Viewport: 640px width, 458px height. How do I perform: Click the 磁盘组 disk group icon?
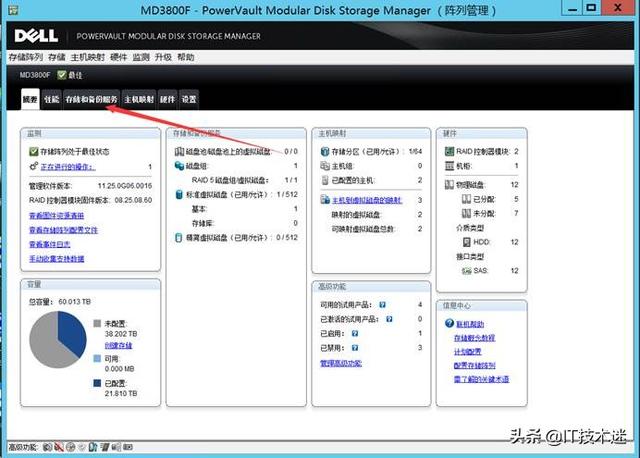pyautogui.click(x=179, y=166)
